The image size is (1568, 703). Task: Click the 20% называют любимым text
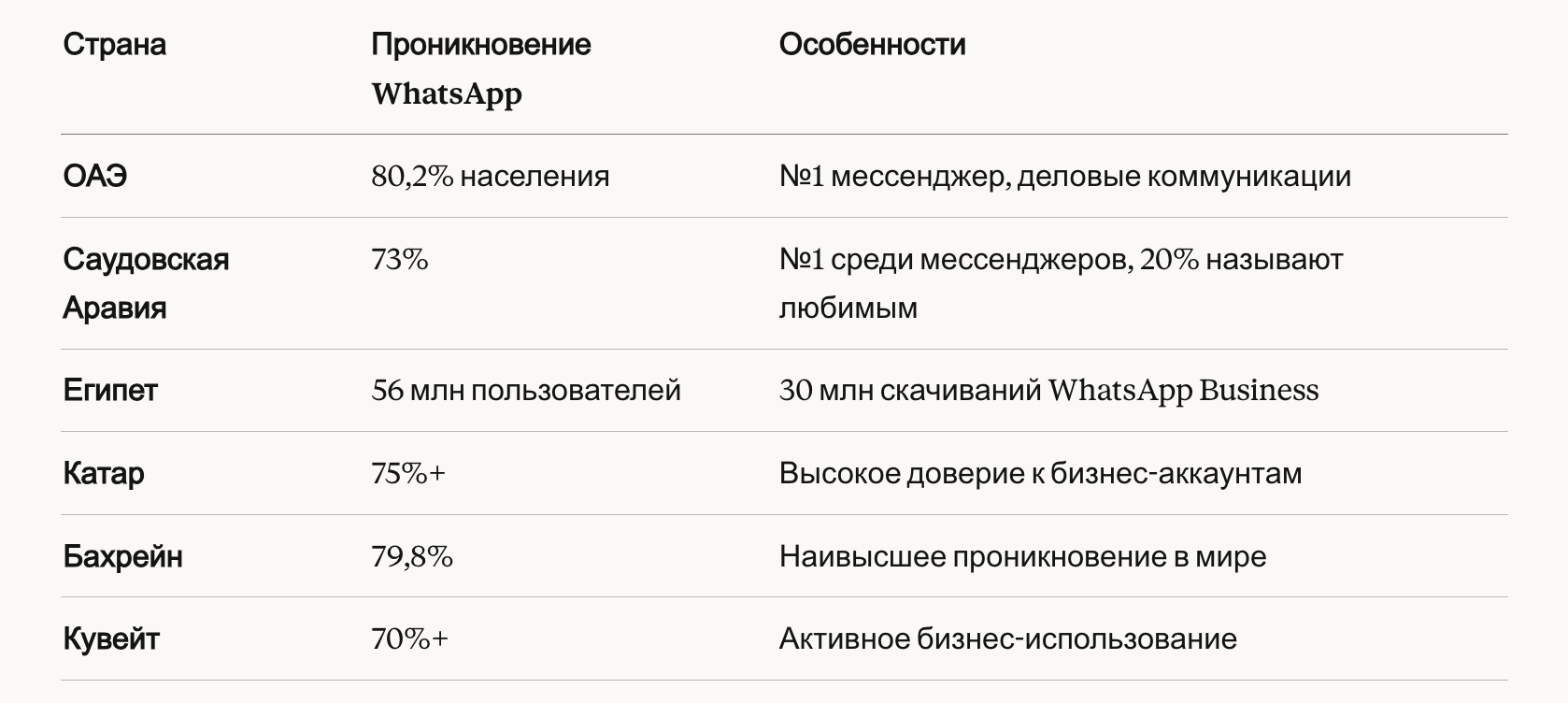click(1060, 282)
